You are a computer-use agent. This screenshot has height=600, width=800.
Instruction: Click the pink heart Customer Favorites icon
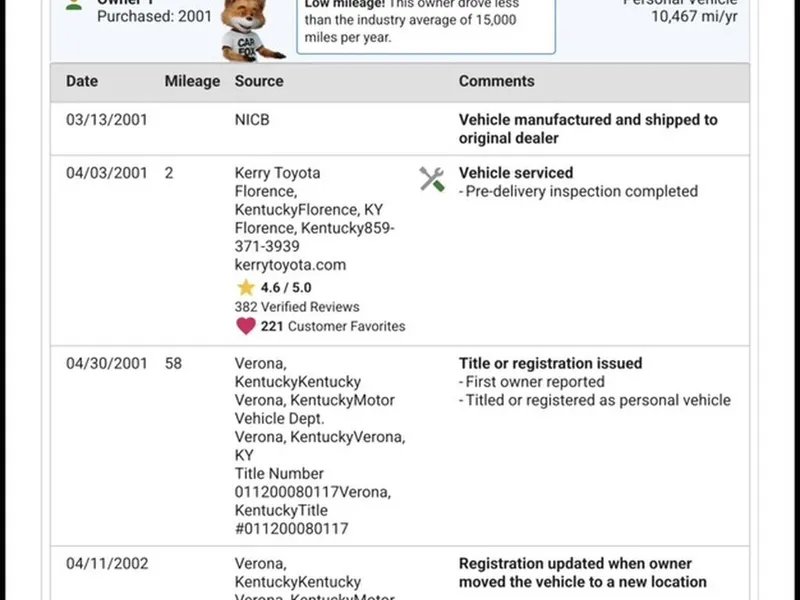(x=245, y=326)
